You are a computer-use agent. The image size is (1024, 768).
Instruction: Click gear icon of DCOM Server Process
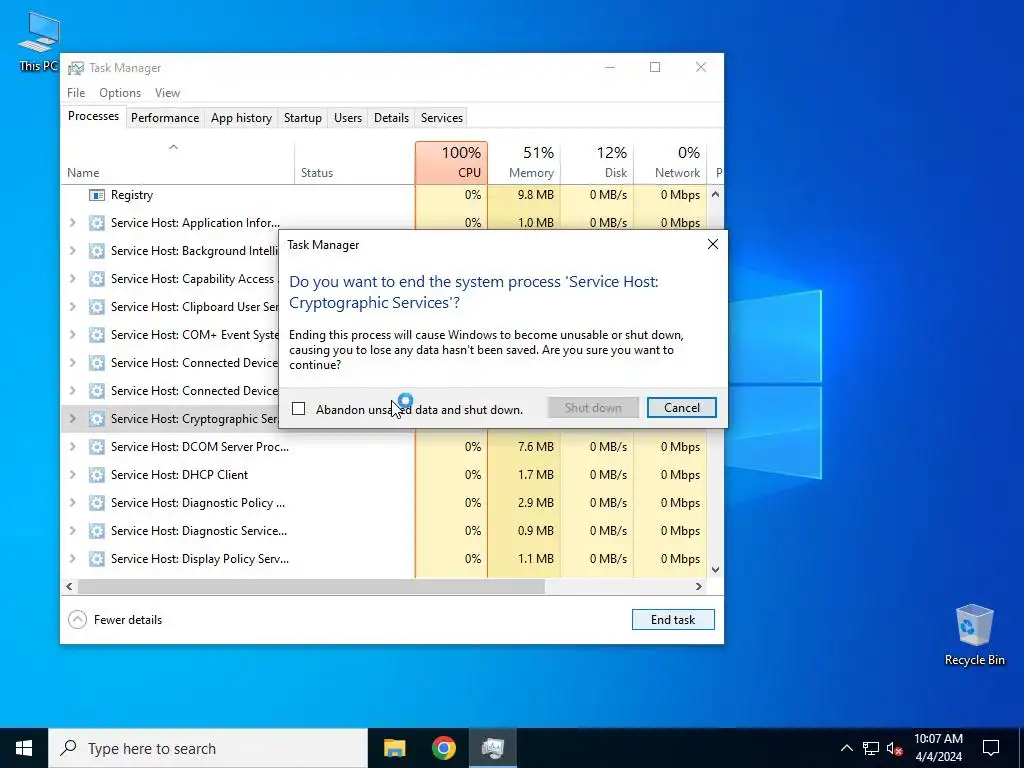97,447
